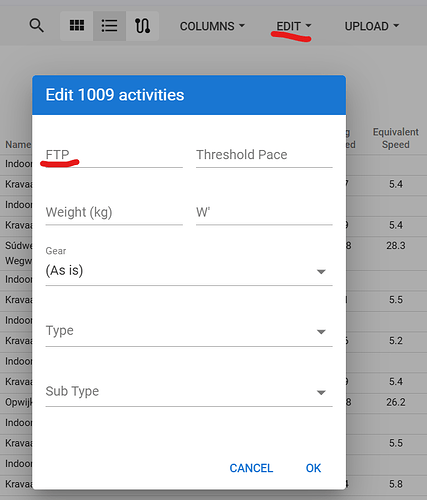Click the Name column header
The height and width of the screenshot is (500, 427).
coord(18,145)
